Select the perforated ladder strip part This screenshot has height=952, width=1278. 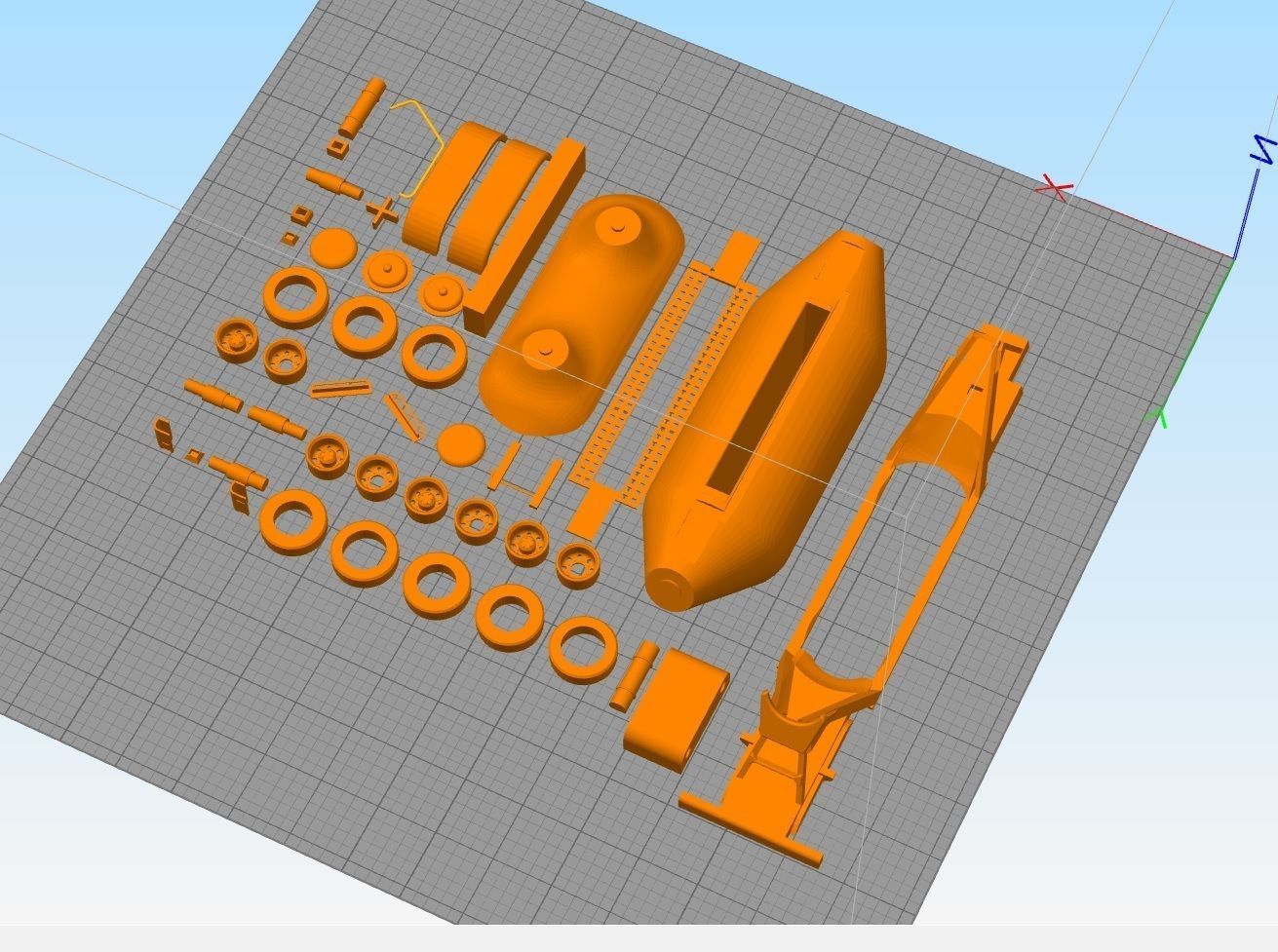click(663, 385)
